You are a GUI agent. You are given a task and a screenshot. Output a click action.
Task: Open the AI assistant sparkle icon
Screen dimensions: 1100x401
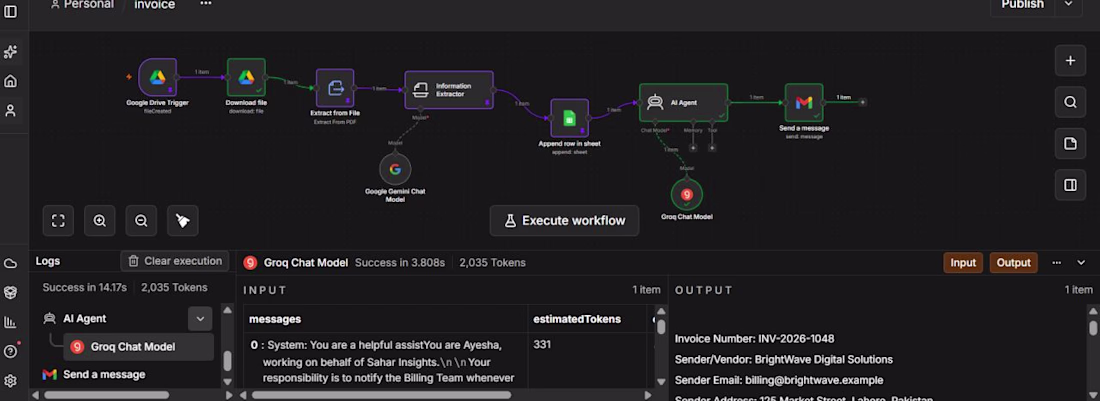point(11,52)
